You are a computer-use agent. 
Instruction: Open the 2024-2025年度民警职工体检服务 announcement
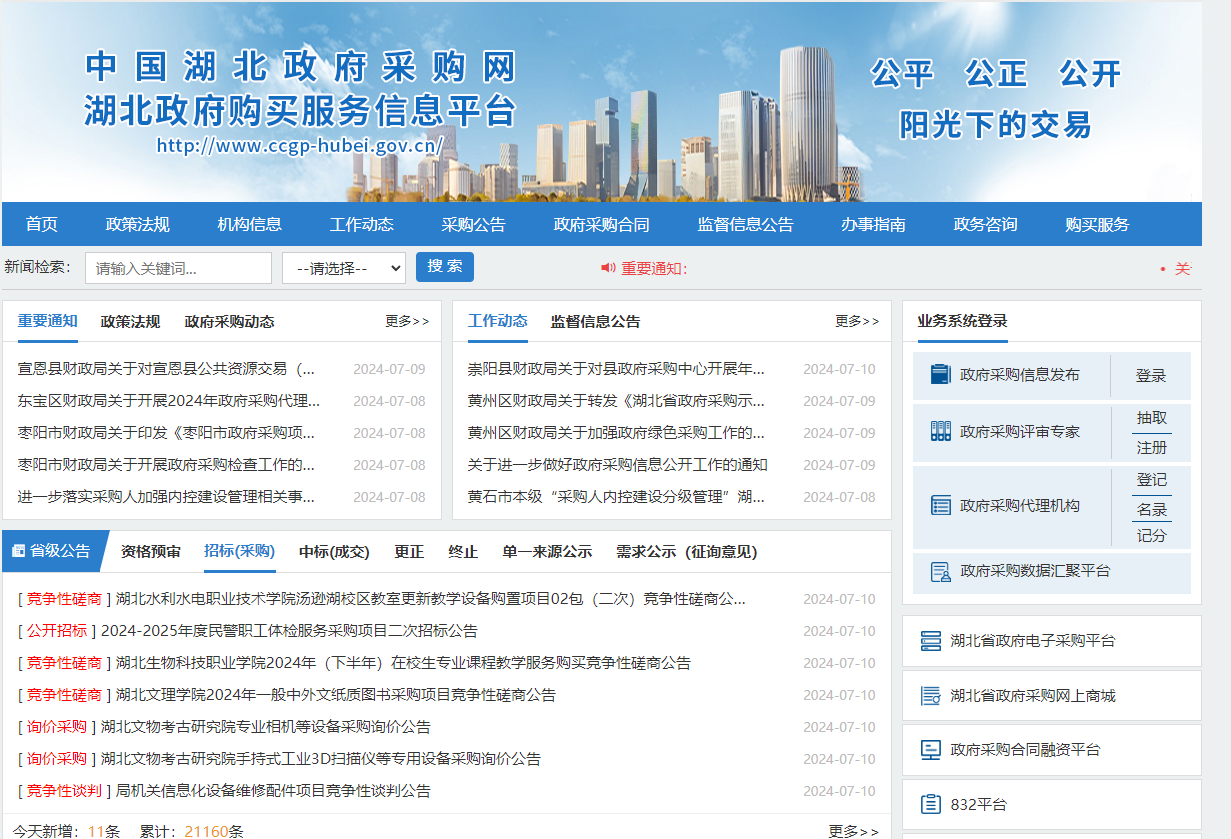pyautogui.click(x=289, y=631)
